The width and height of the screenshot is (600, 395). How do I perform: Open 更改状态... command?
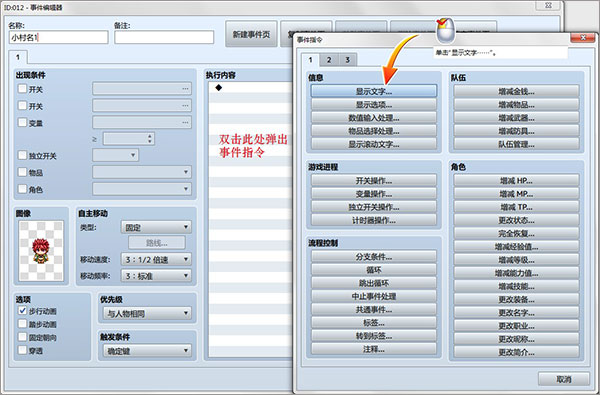coord(516,220)
